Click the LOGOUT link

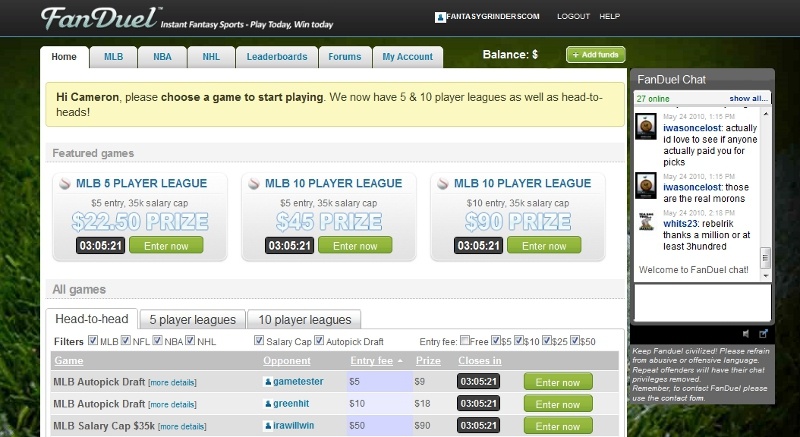(573, 16)
